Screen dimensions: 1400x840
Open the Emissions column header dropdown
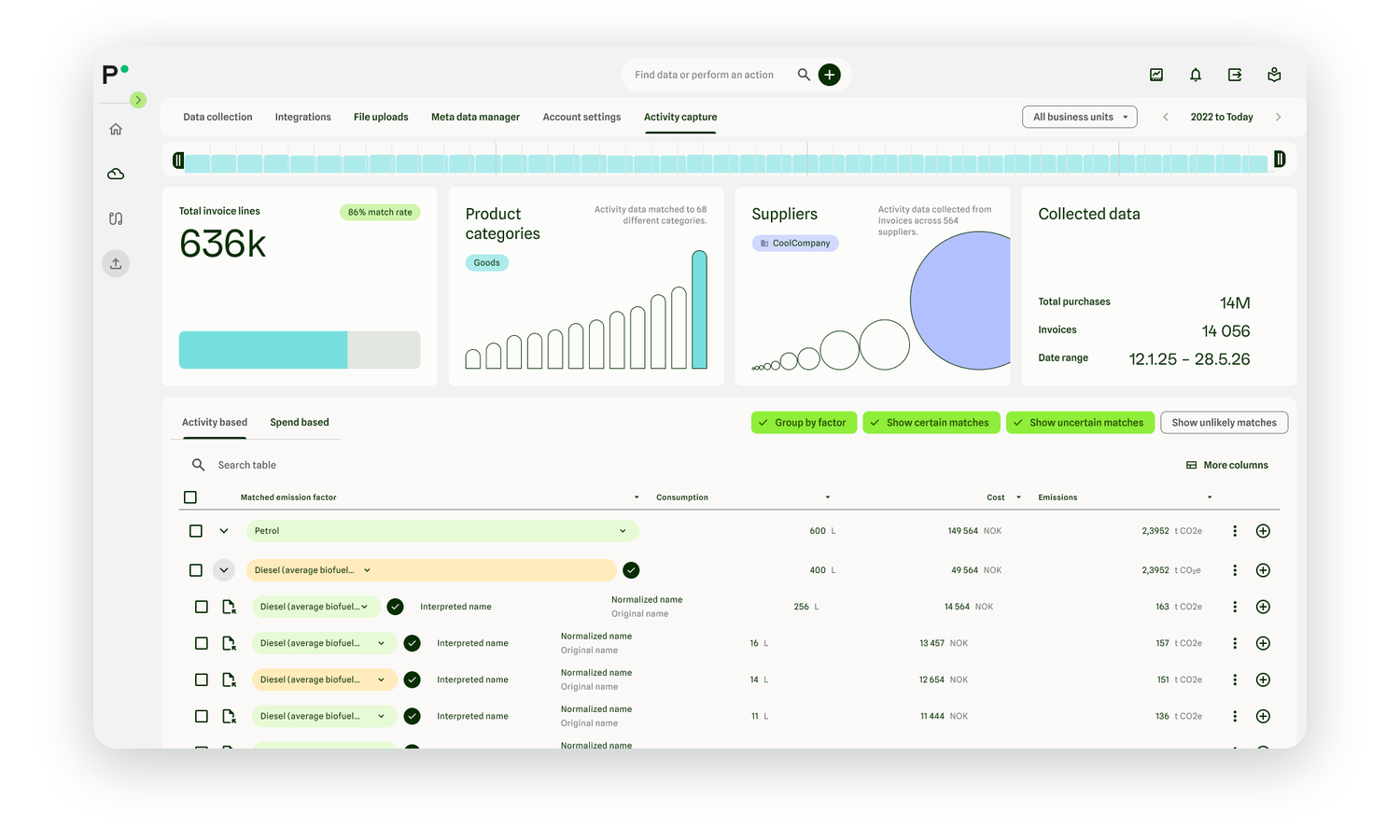point(1210,497)
